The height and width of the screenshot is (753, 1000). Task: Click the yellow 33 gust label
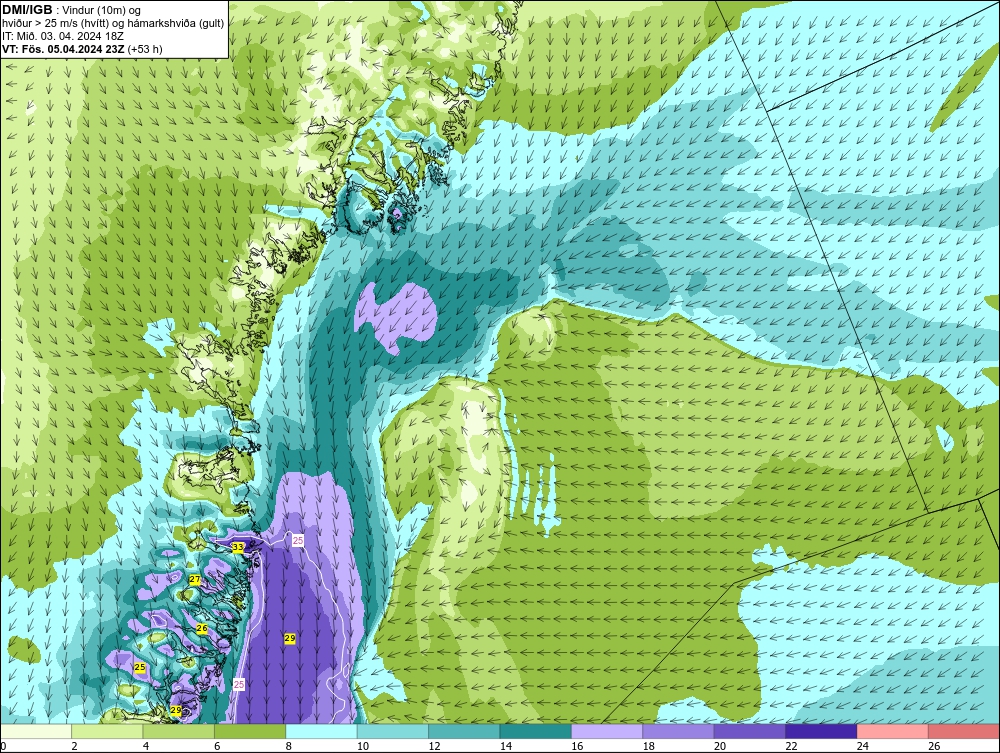[x=238, y=547]
